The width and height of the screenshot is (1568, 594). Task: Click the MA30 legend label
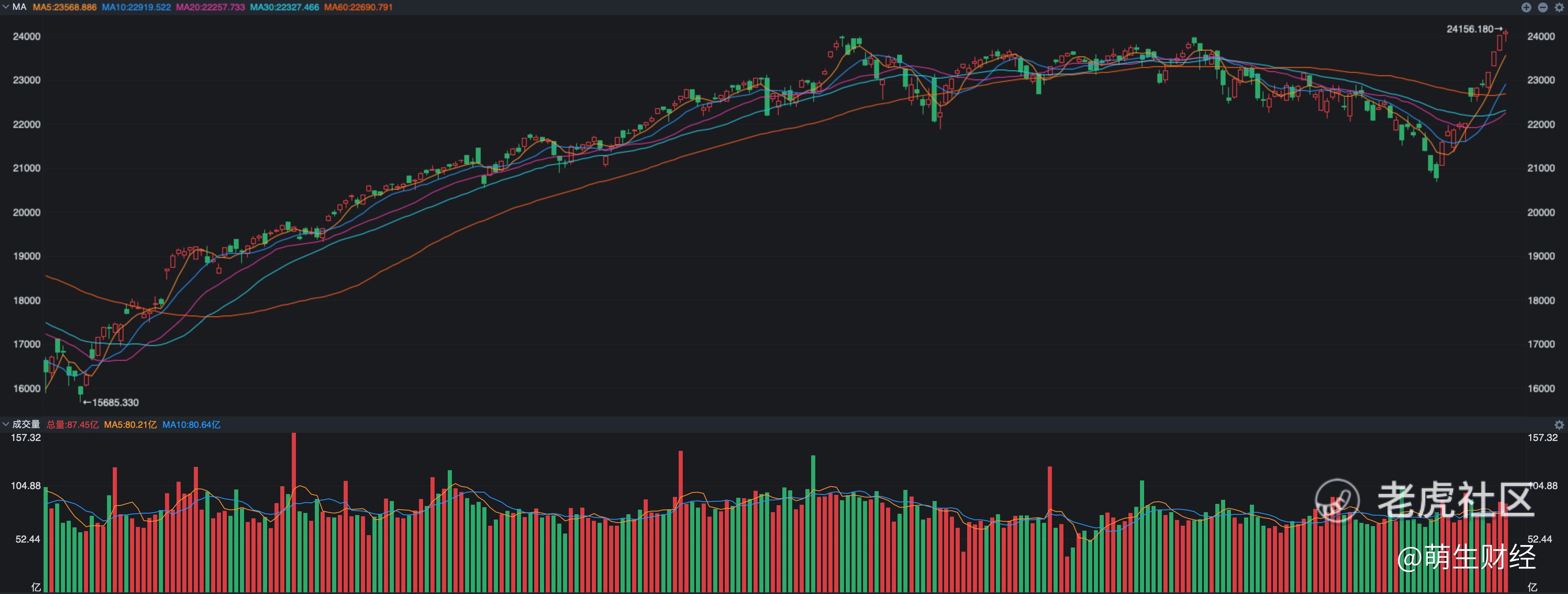(284, 7)
